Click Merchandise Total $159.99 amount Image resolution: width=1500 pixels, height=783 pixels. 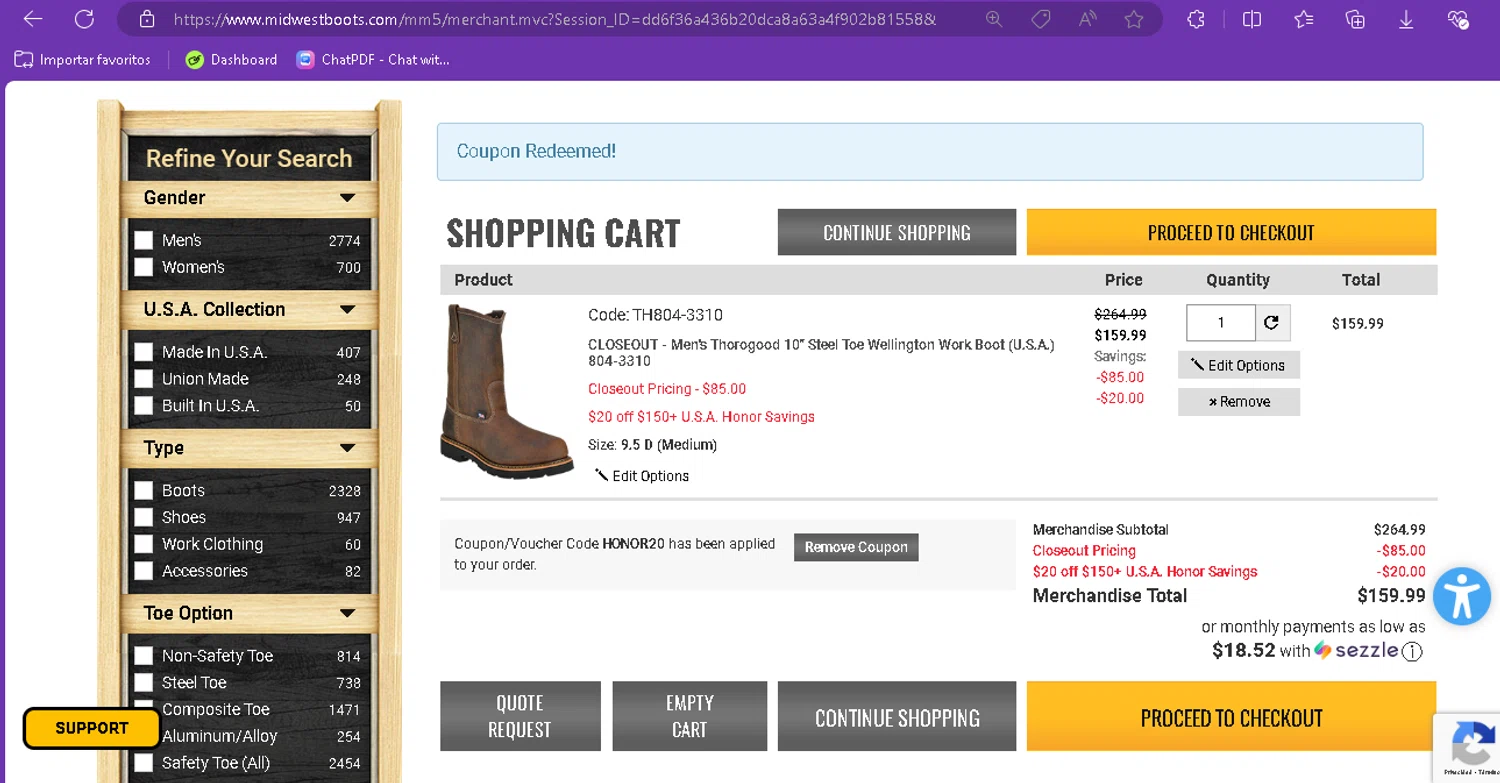tap(1391, 596)
